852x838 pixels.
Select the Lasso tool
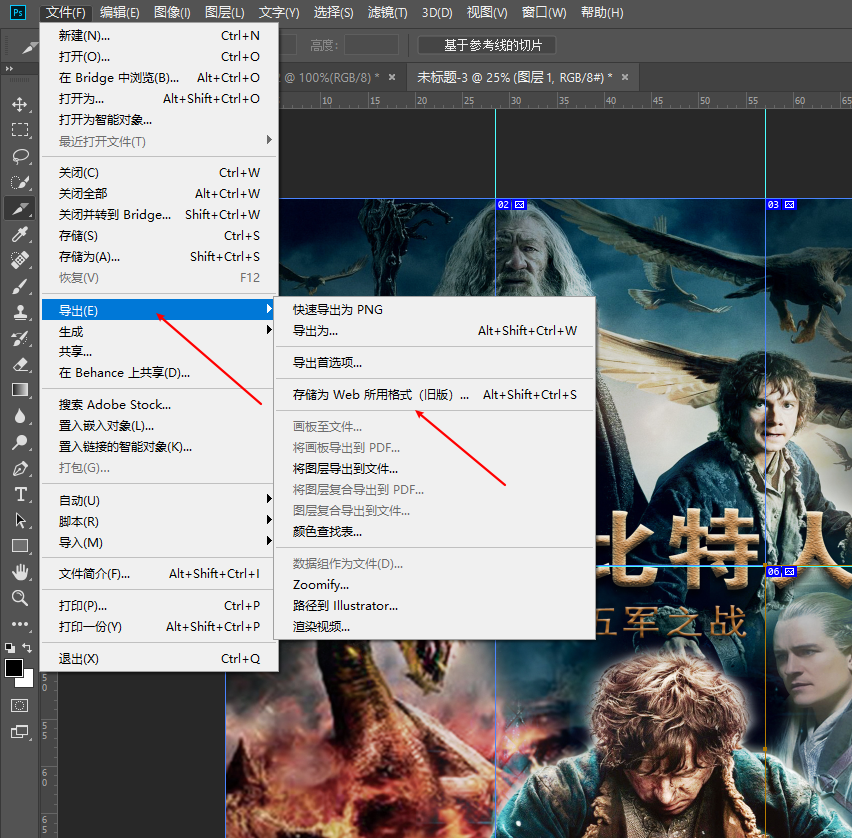20,156
